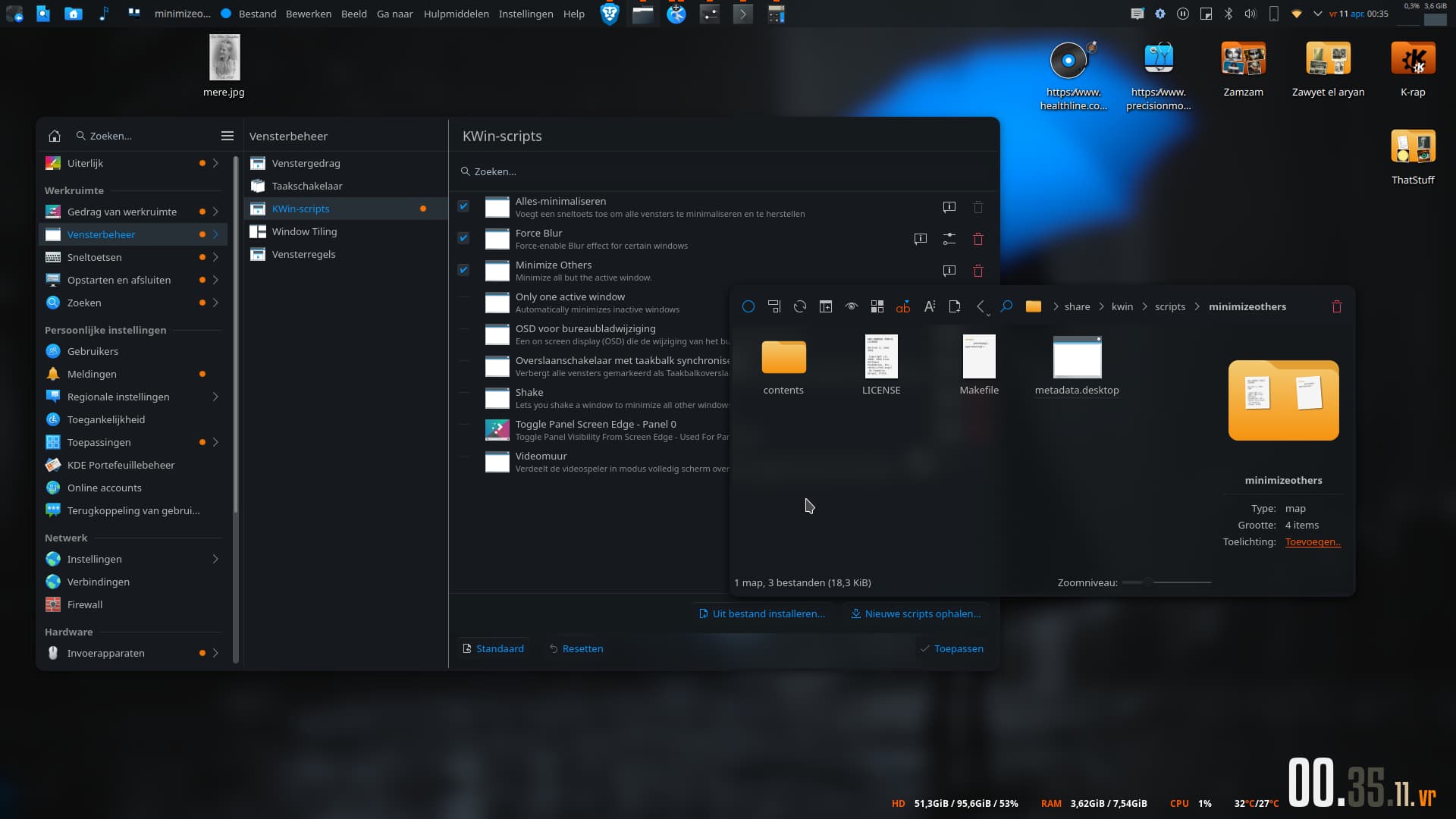The image size is (1456, 819).
Task: Expand the Uiterlijk category arrow
Action: pos(215,163)
